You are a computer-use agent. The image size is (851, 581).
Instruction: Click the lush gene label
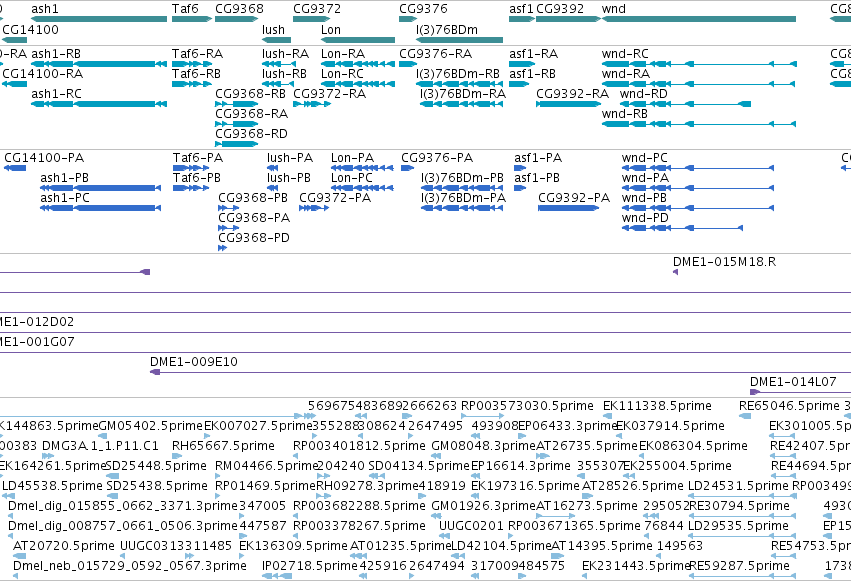click(x=274, y=29)
